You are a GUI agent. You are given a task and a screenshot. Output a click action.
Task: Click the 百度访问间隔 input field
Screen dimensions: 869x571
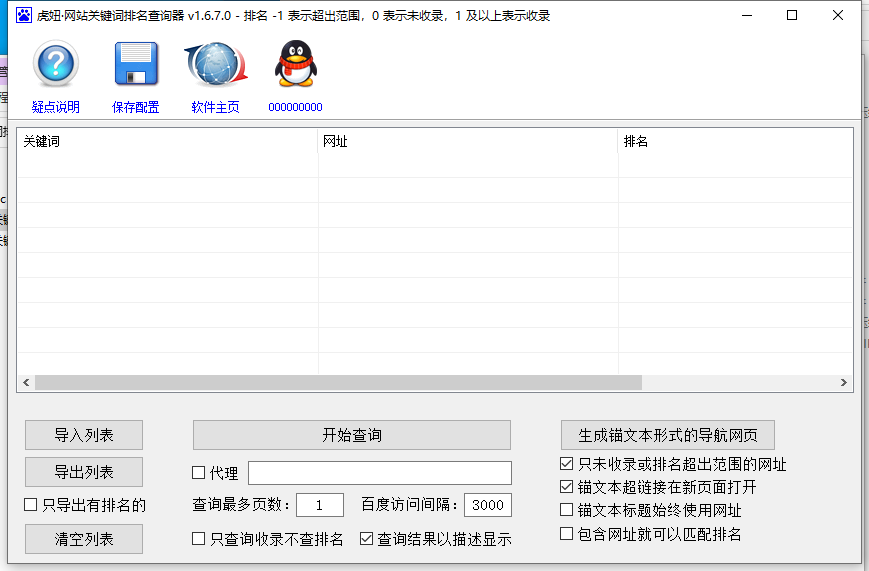click(x=488, y=505)
